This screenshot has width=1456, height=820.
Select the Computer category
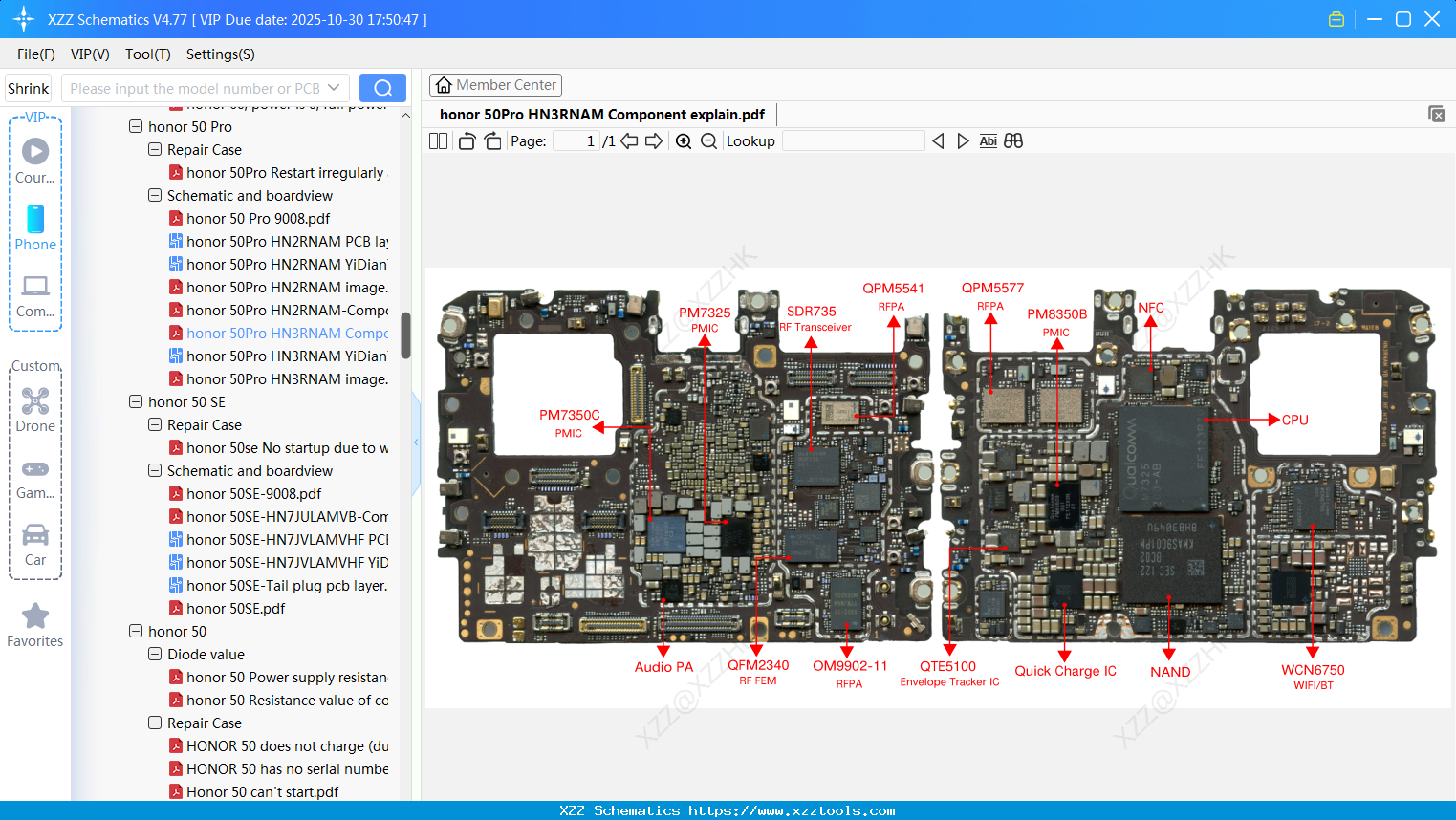pyautogui.click(x=35, y=296)
